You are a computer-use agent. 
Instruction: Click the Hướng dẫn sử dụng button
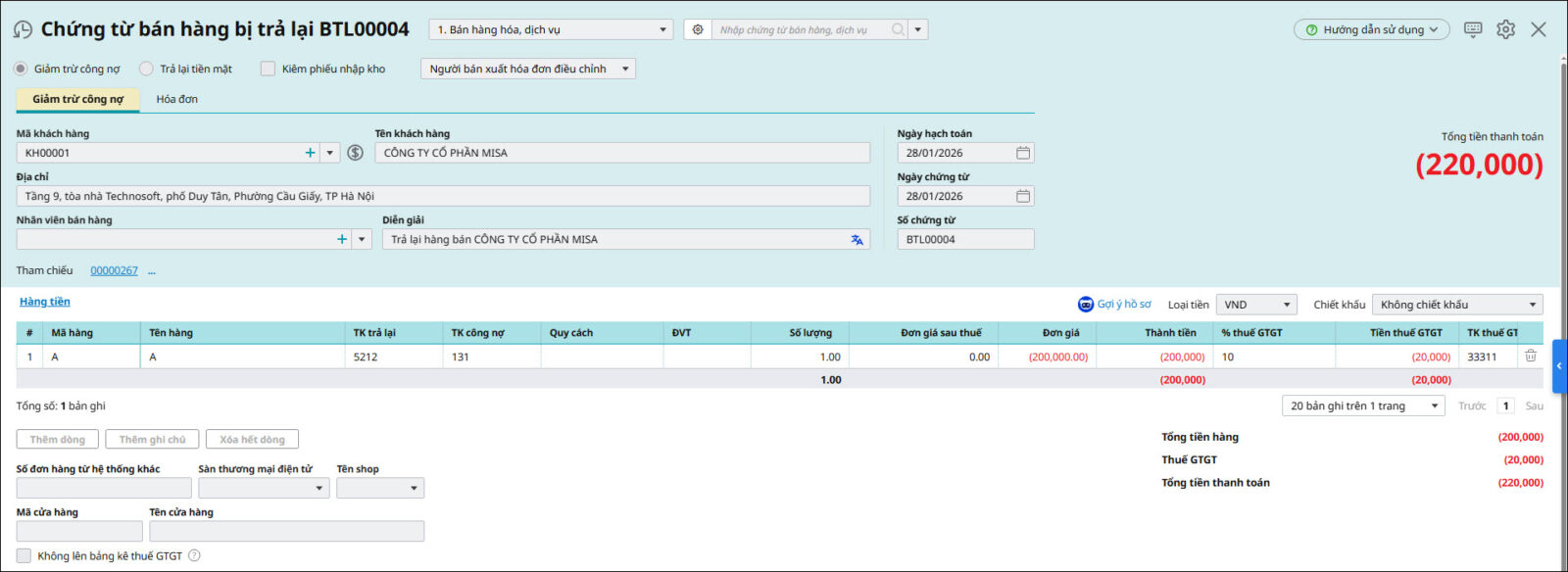point(1371,29)
